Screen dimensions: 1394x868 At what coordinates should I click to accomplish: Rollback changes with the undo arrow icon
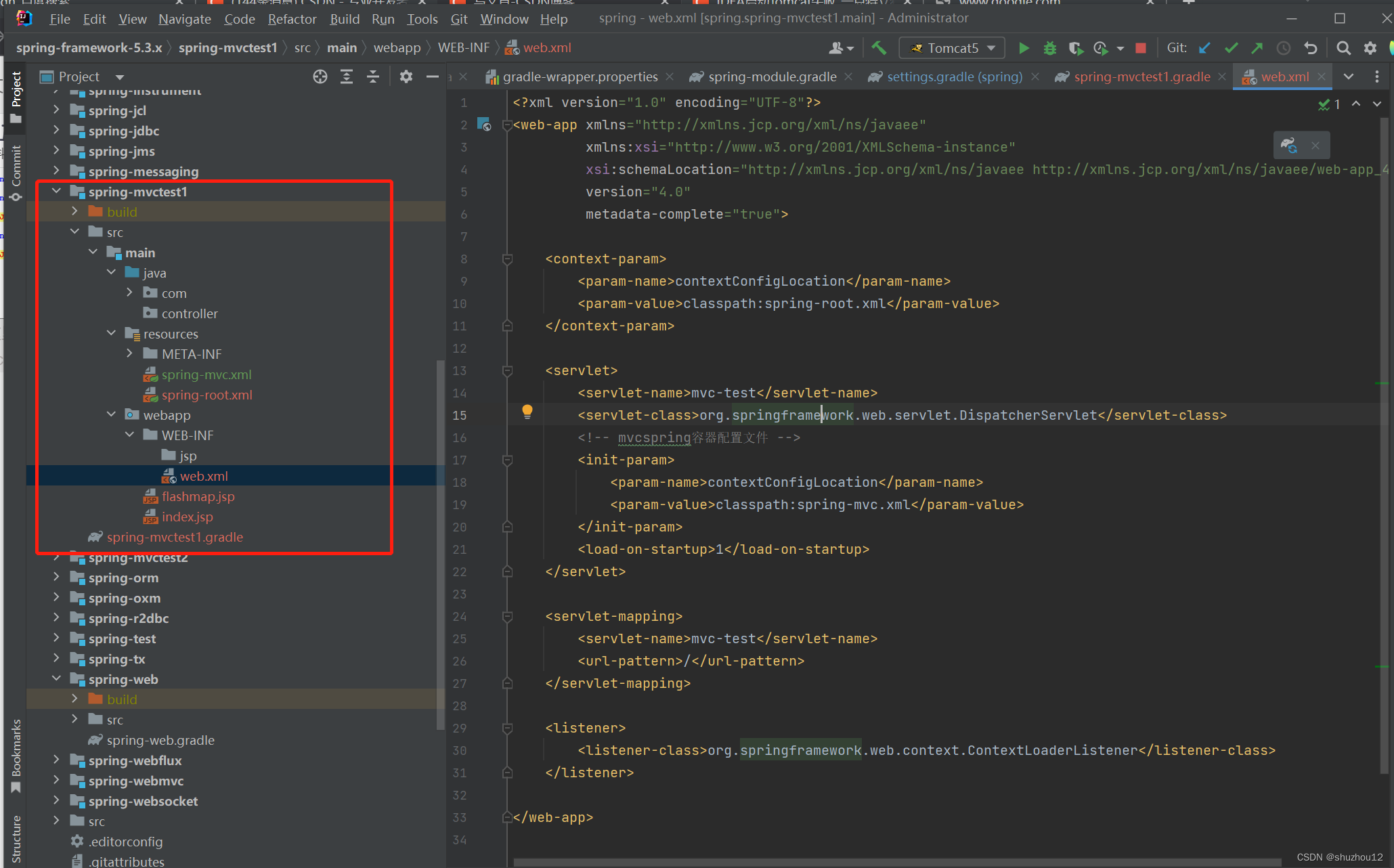point(1310,48)
